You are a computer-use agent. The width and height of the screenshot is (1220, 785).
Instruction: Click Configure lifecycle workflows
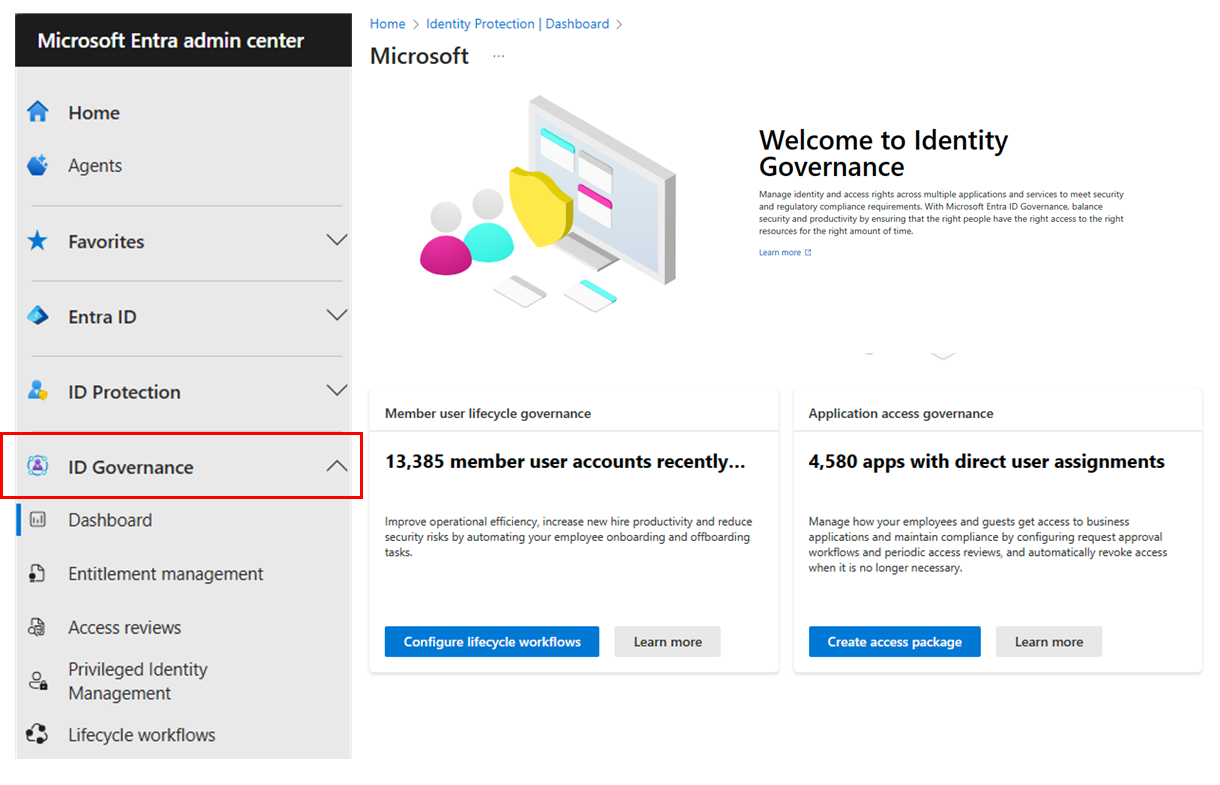491,641
